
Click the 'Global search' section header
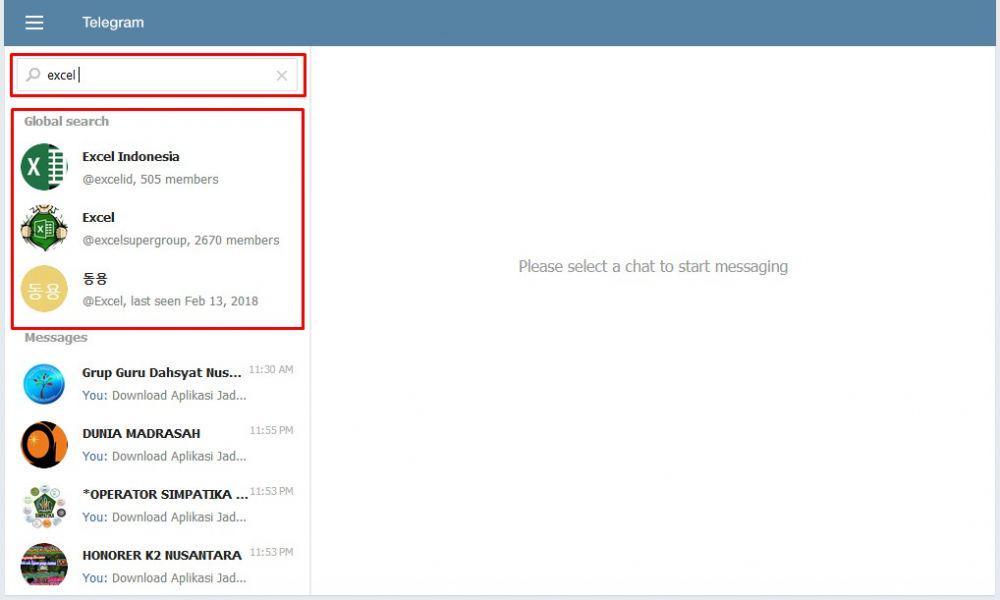tap(66, 121)
